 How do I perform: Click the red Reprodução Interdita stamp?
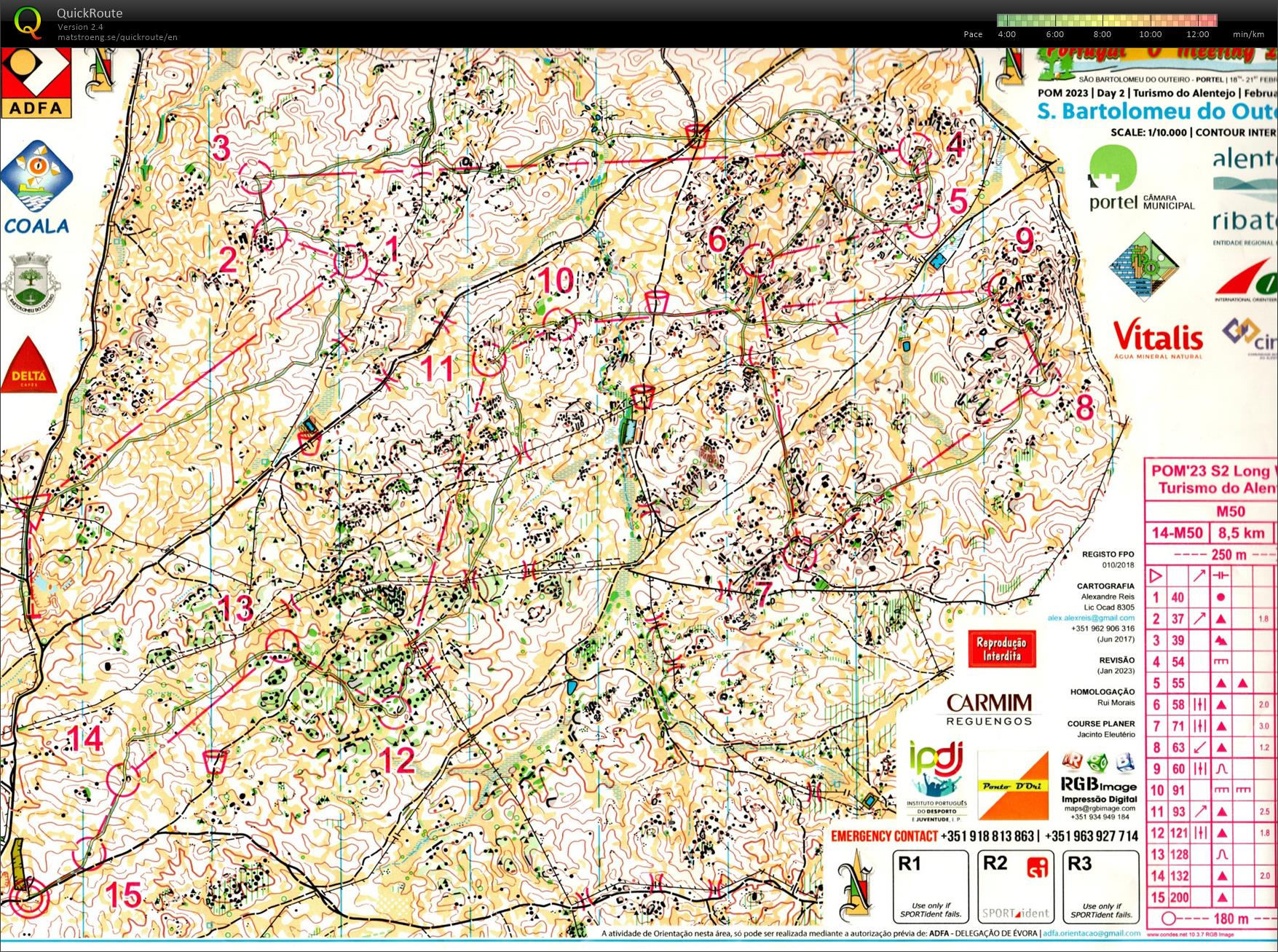coord(1001,648)
